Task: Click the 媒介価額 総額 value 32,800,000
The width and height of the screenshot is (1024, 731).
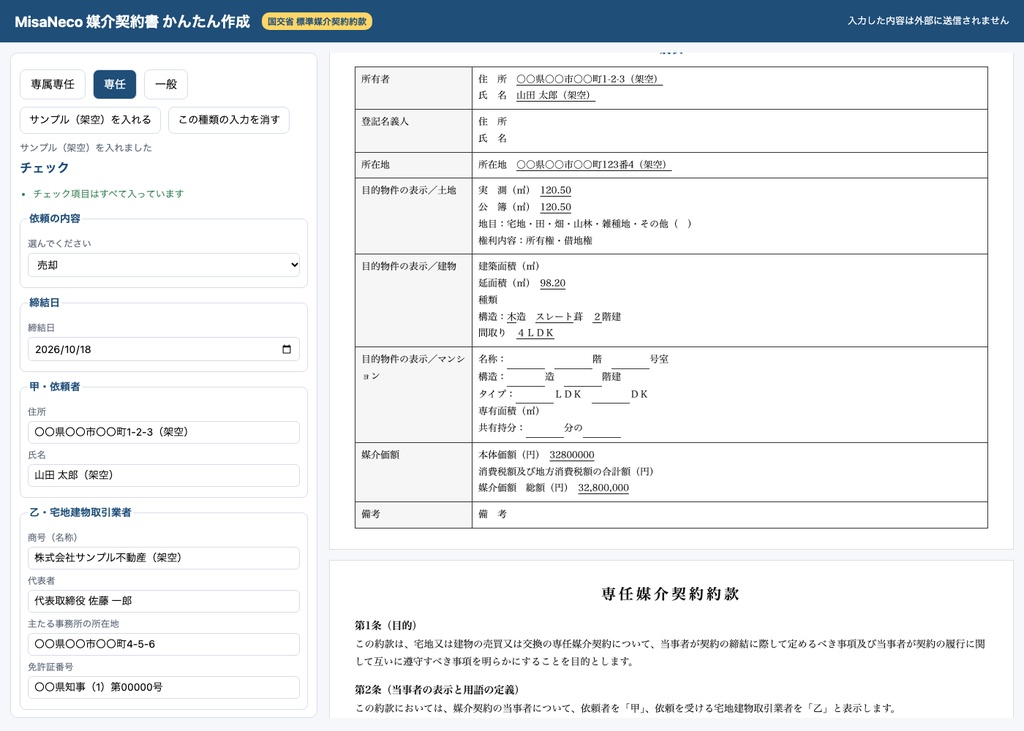Action: click(603, 487)
